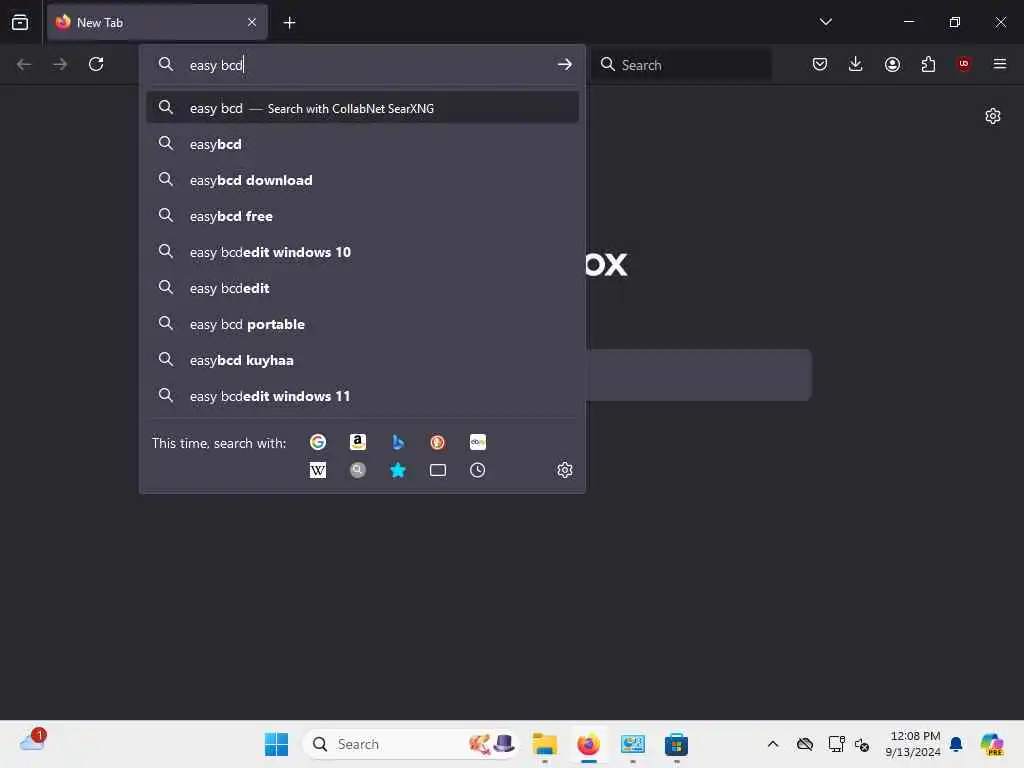Choose 'easy bcdedit windows 10' suggestion
This screenshot has width=1024, height=768.
point(362,251)
